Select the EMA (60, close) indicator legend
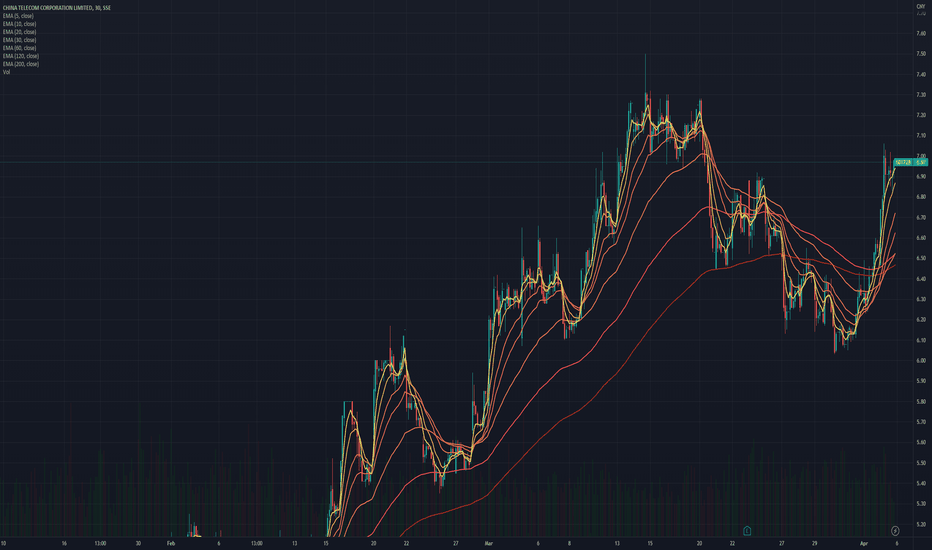 [20, 48]
